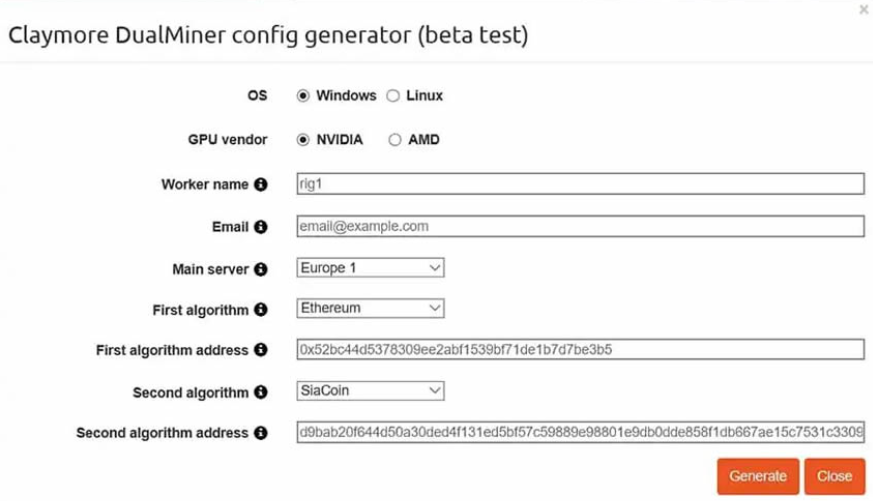This screenshot has height=501, width=873.
Task: Click the Main server info icon
Action: tap(261, 269)
